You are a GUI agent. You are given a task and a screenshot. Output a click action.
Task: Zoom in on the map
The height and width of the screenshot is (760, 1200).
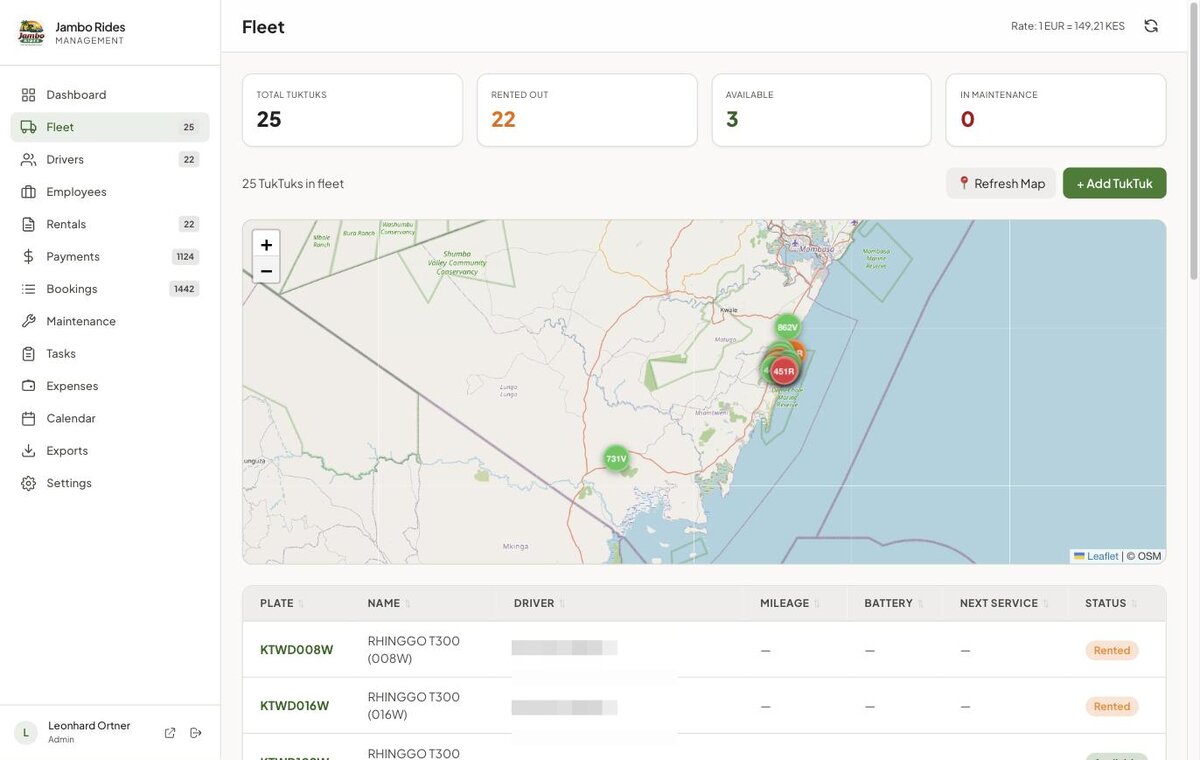[266, 244]
